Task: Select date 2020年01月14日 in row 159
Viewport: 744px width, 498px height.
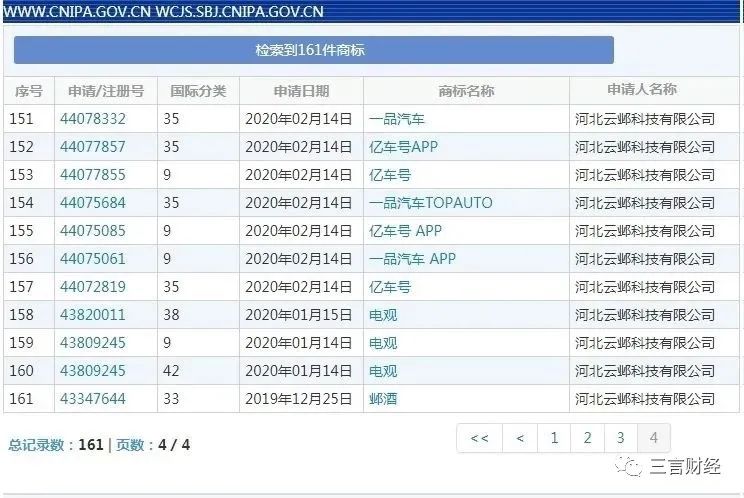Action: (298, 342)
